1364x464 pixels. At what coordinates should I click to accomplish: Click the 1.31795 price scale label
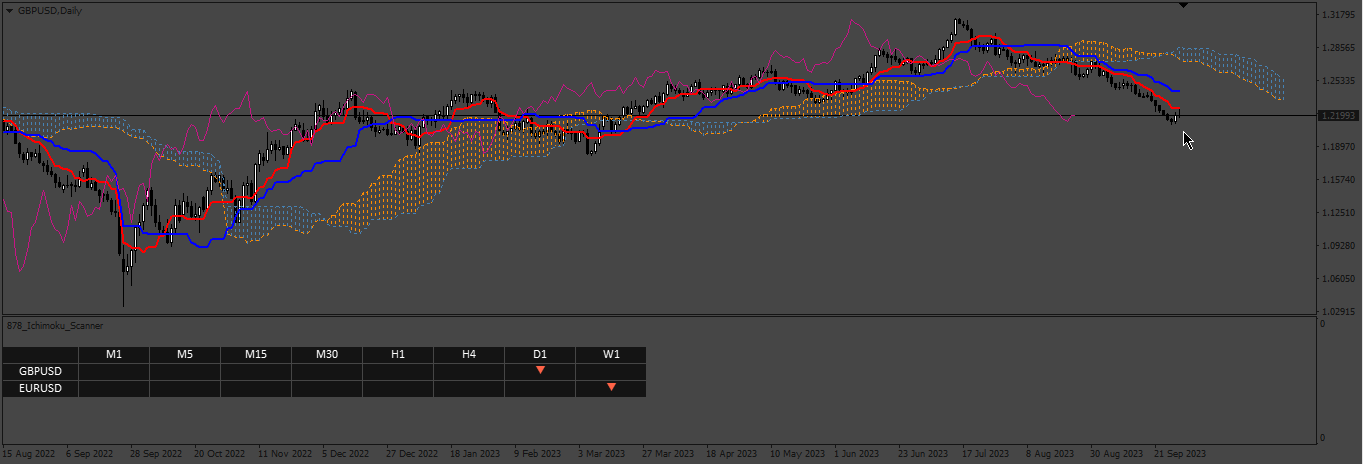(1338, 15)
